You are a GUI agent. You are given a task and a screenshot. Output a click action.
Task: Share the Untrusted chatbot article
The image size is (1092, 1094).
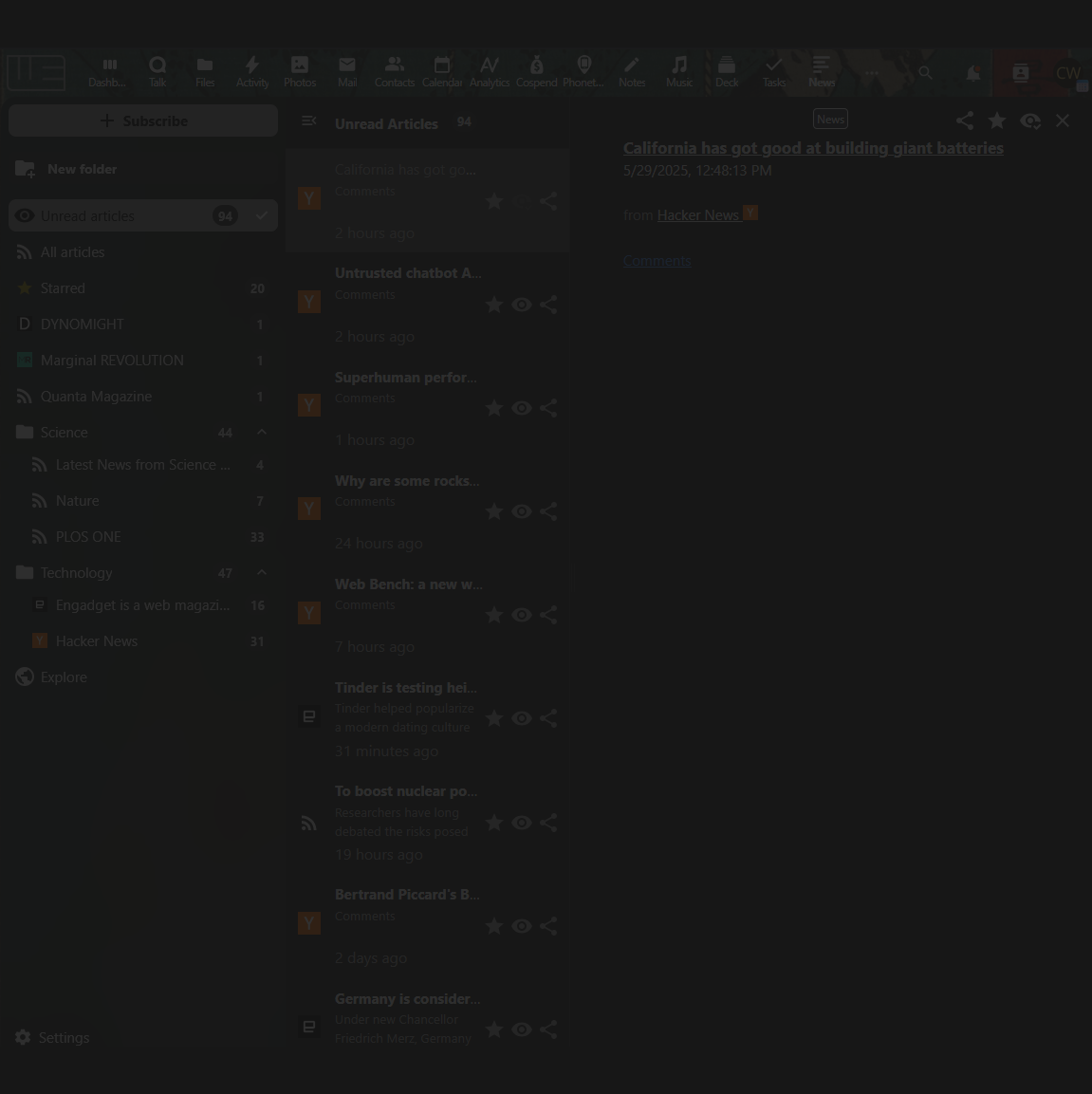(548, 305)
